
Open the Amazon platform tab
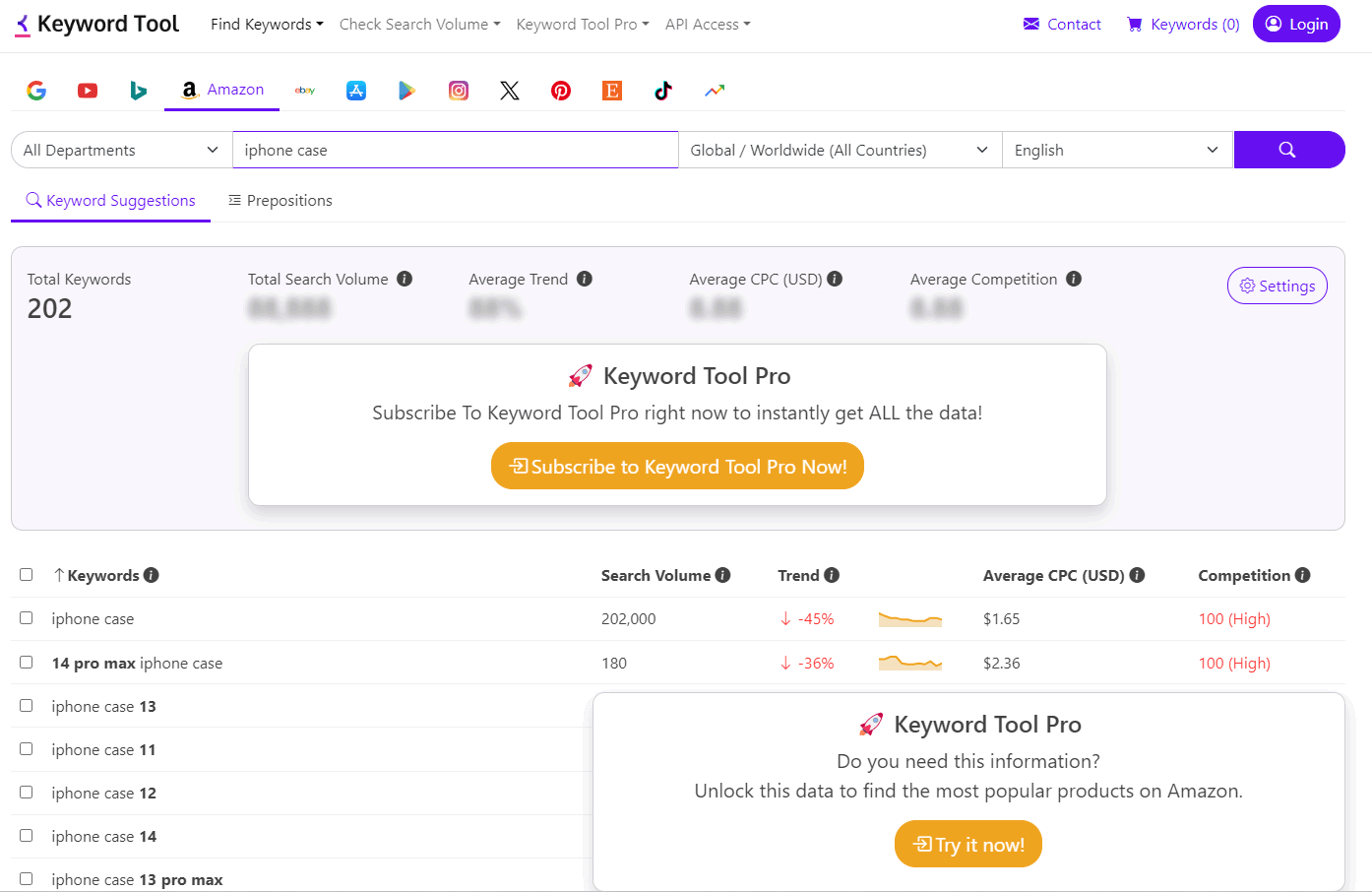pyautogui.click(x=221, y=90)
